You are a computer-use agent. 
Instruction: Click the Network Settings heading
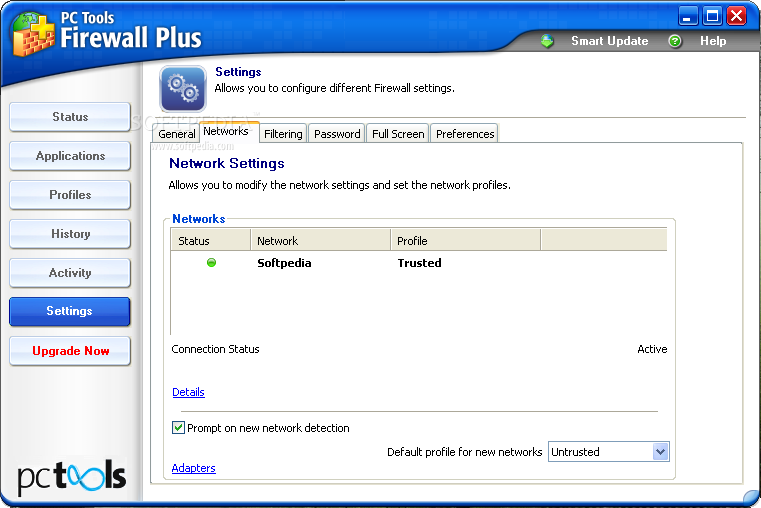[x=227, y=164]
